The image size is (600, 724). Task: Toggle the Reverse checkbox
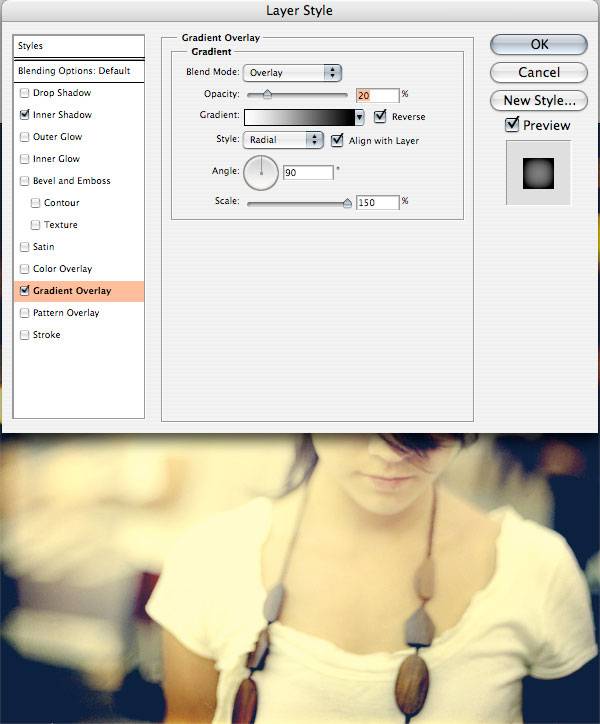point(380,117)
